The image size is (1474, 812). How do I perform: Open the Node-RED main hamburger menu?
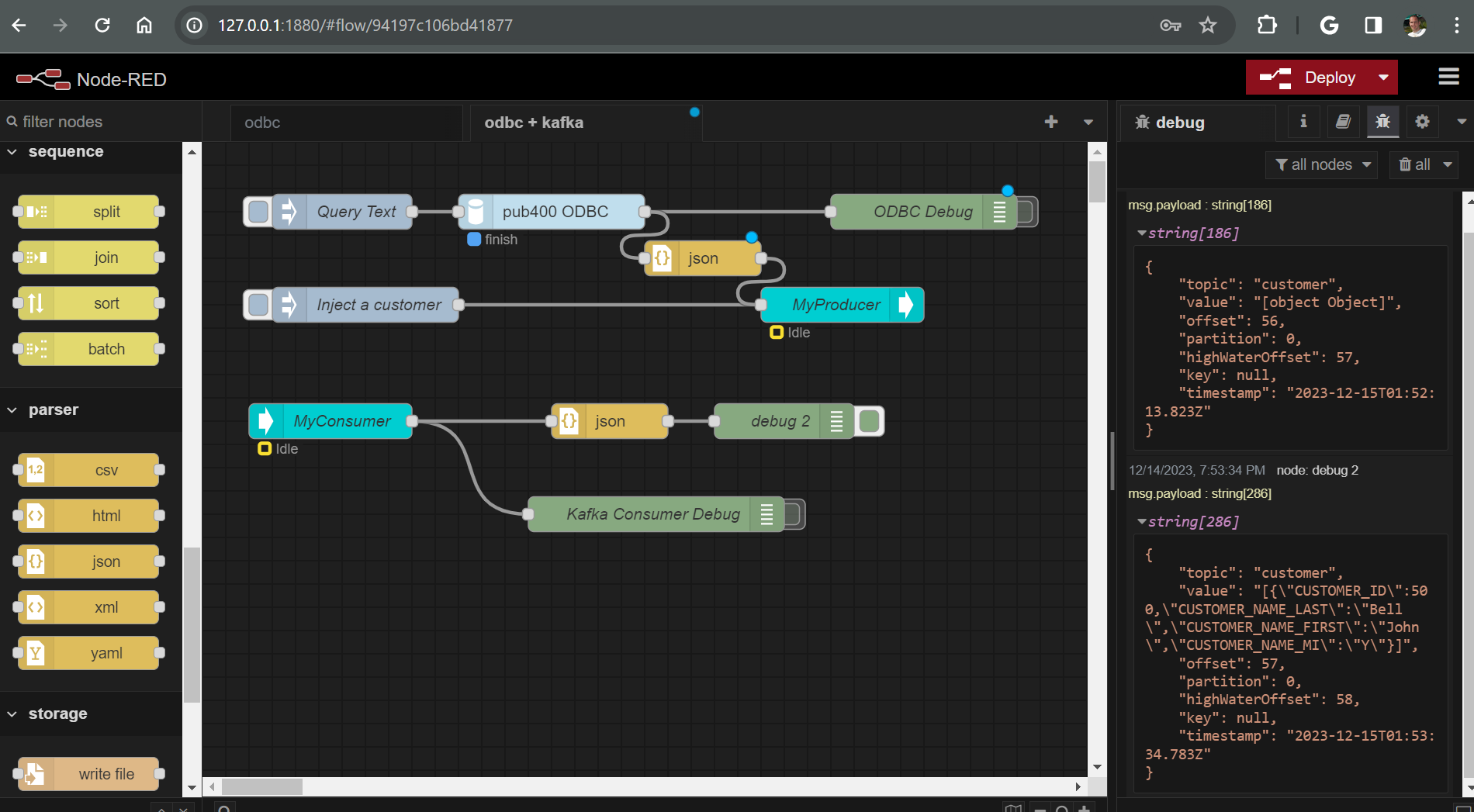[1448, 77]
